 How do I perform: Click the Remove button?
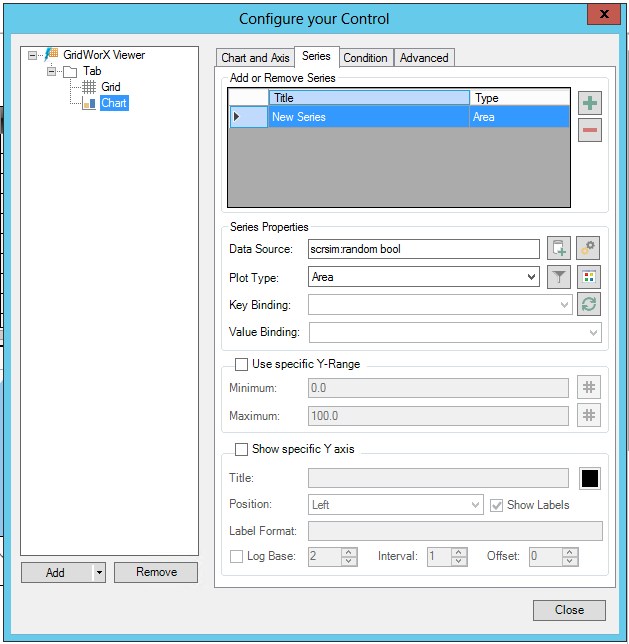156,572
